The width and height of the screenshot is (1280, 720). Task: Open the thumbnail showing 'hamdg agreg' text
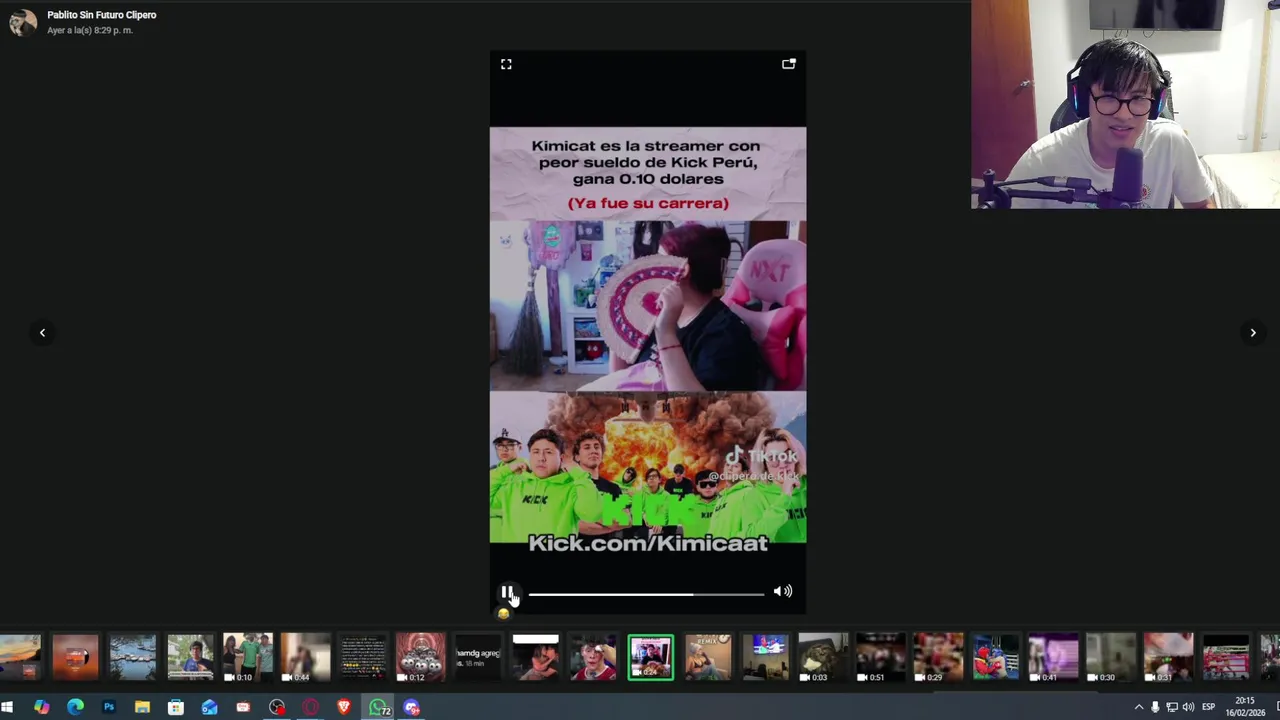[x=478, y=657]
